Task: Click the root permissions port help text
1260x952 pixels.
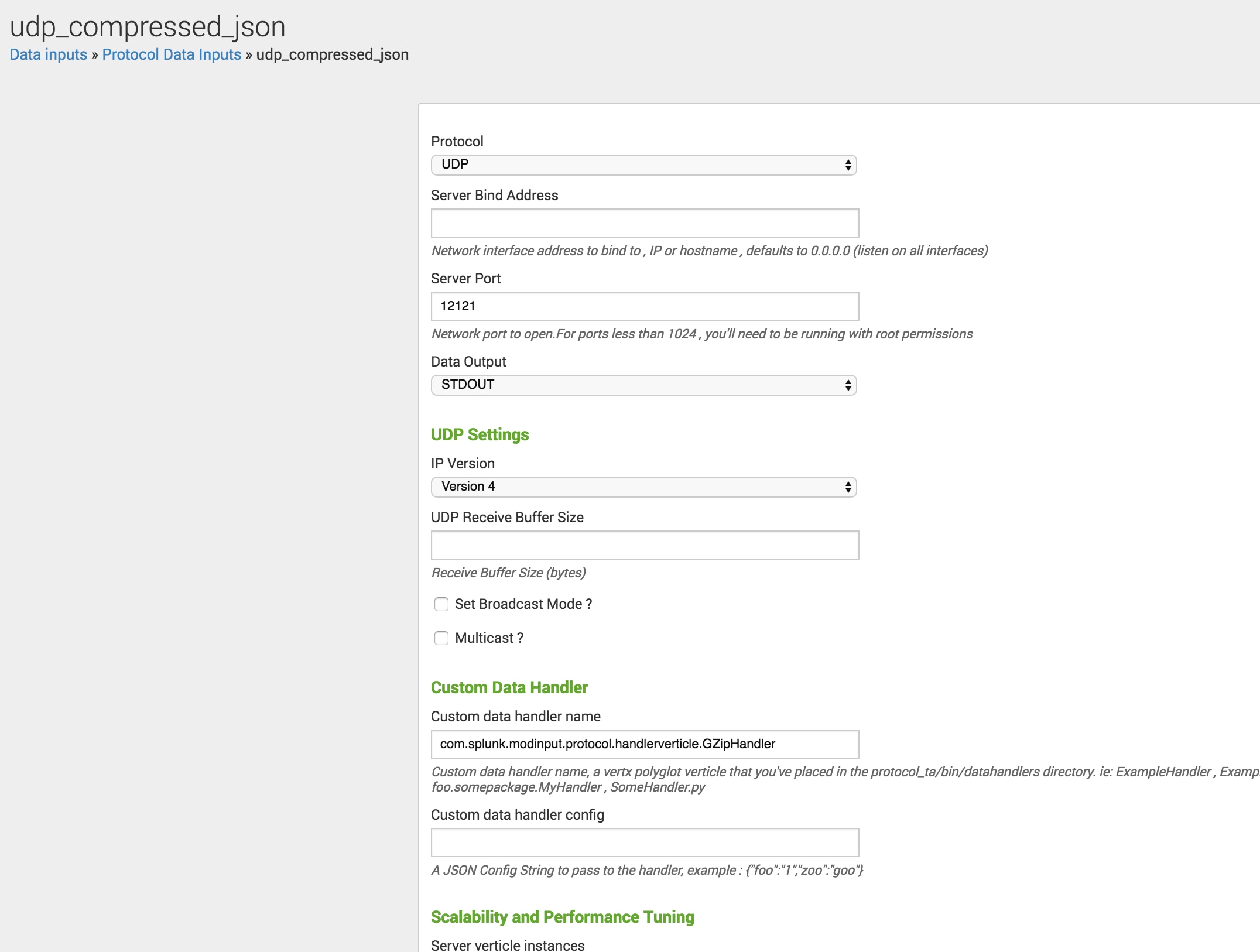Action: (x=701, y=334)
